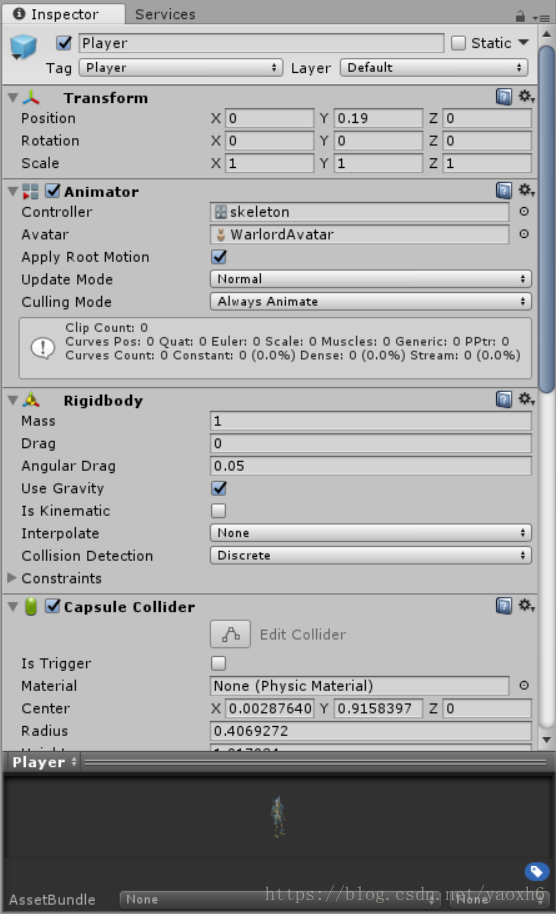The height and width of the screenshot is (914, 556).
Task: Click the Rigidbody component icon
Action: [31, 400]
